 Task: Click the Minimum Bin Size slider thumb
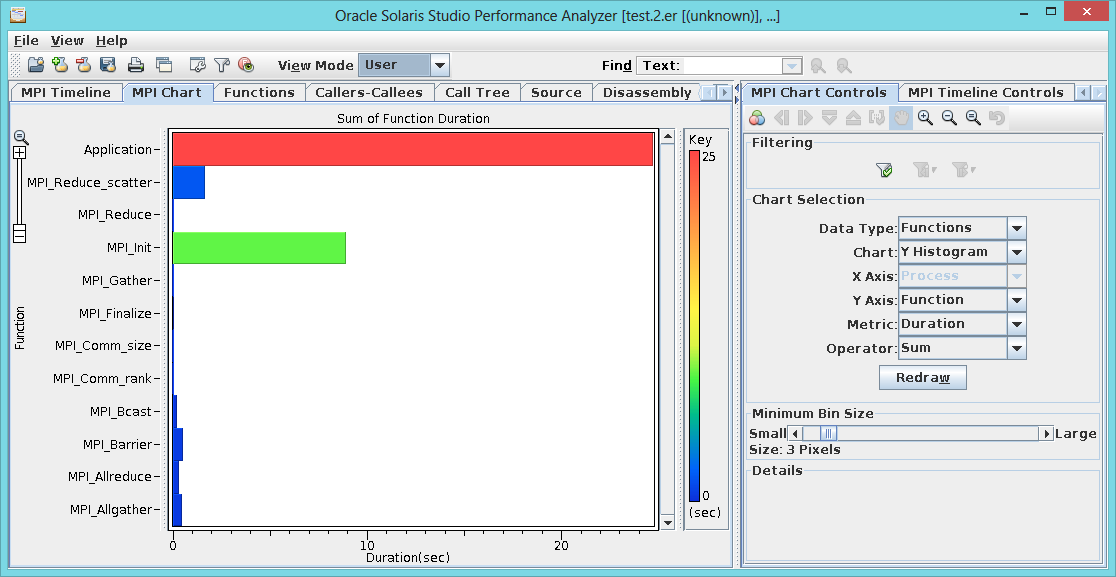tap(828, 433)
